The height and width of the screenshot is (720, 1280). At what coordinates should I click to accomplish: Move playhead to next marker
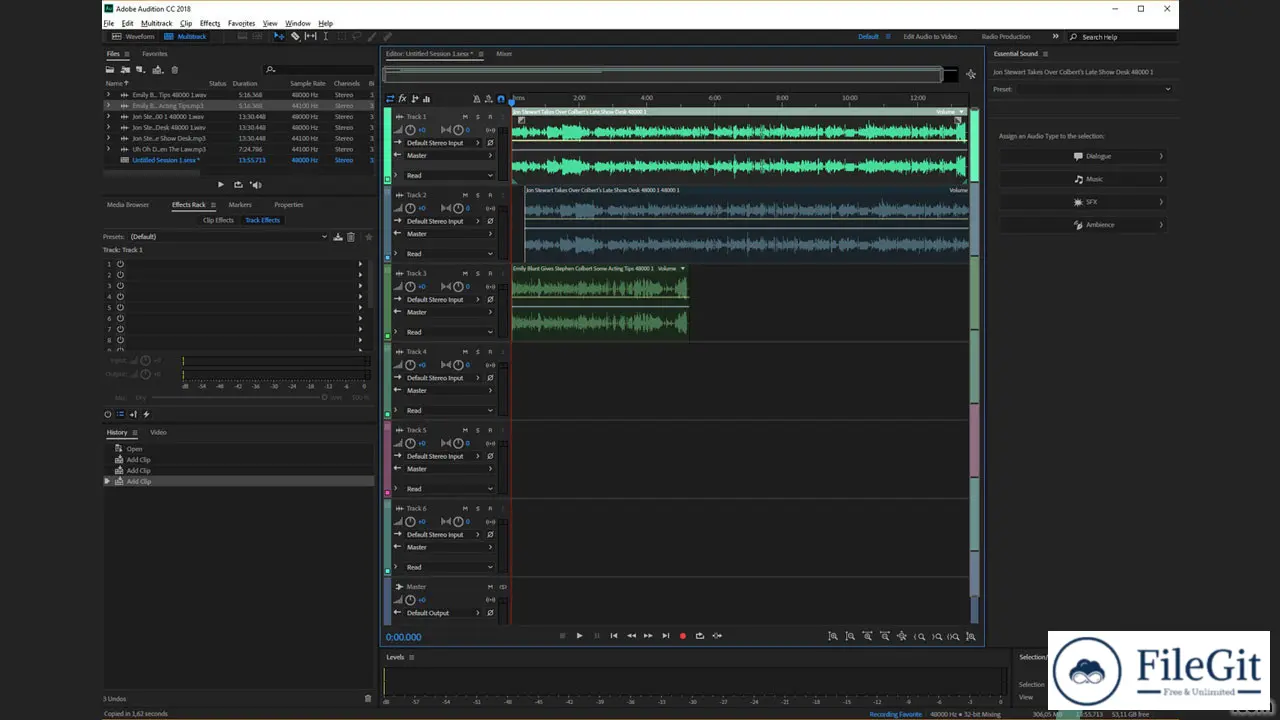[666, 636]
